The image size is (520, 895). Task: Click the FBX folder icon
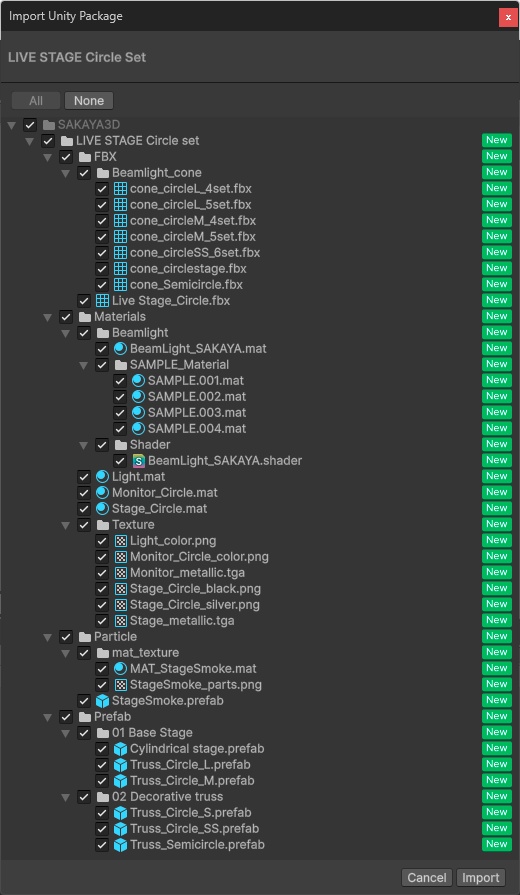(84, 156)
